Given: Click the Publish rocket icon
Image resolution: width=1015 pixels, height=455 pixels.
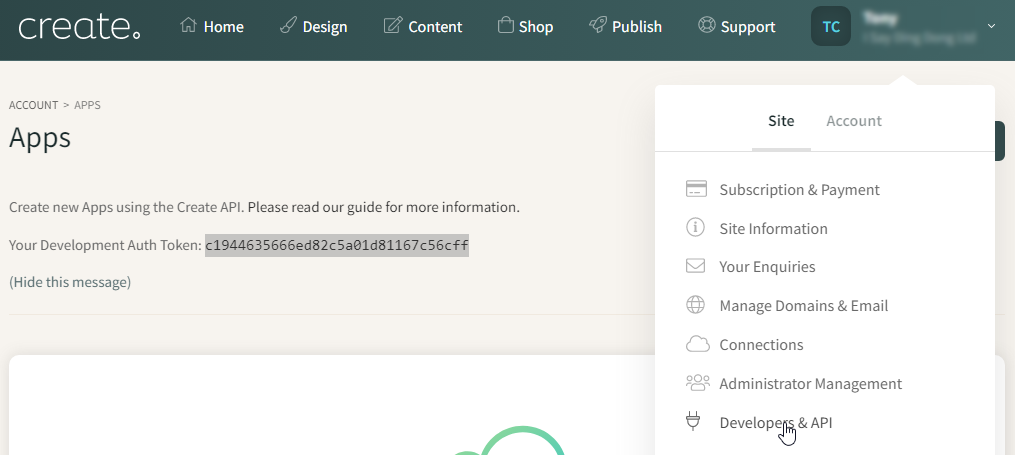Looking at the screenshot, I should (597, 25).
